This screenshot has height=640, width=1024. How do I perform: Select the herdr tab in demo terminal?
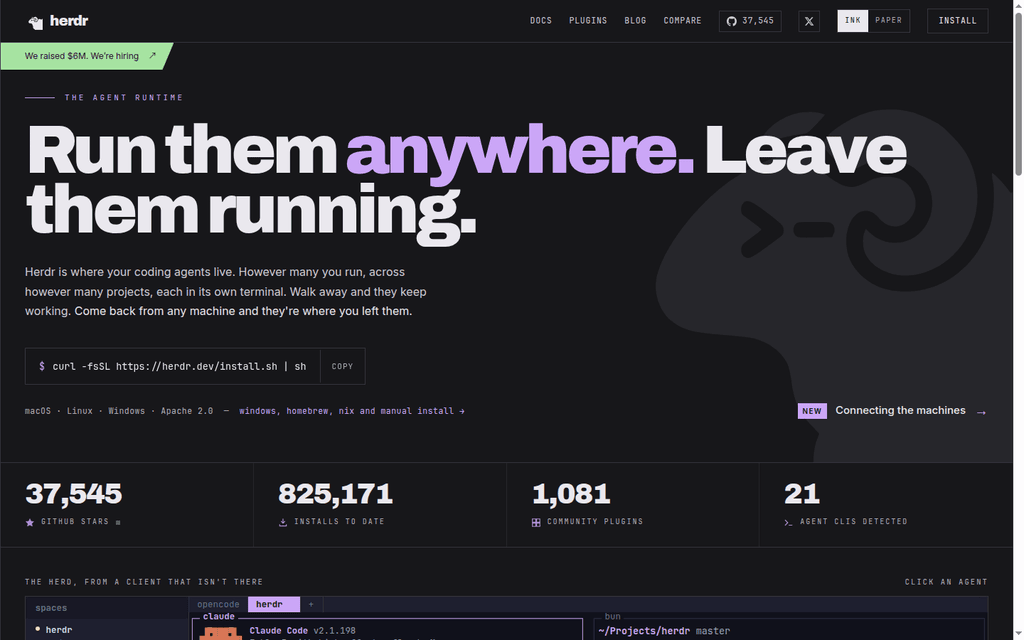(274, 605)
